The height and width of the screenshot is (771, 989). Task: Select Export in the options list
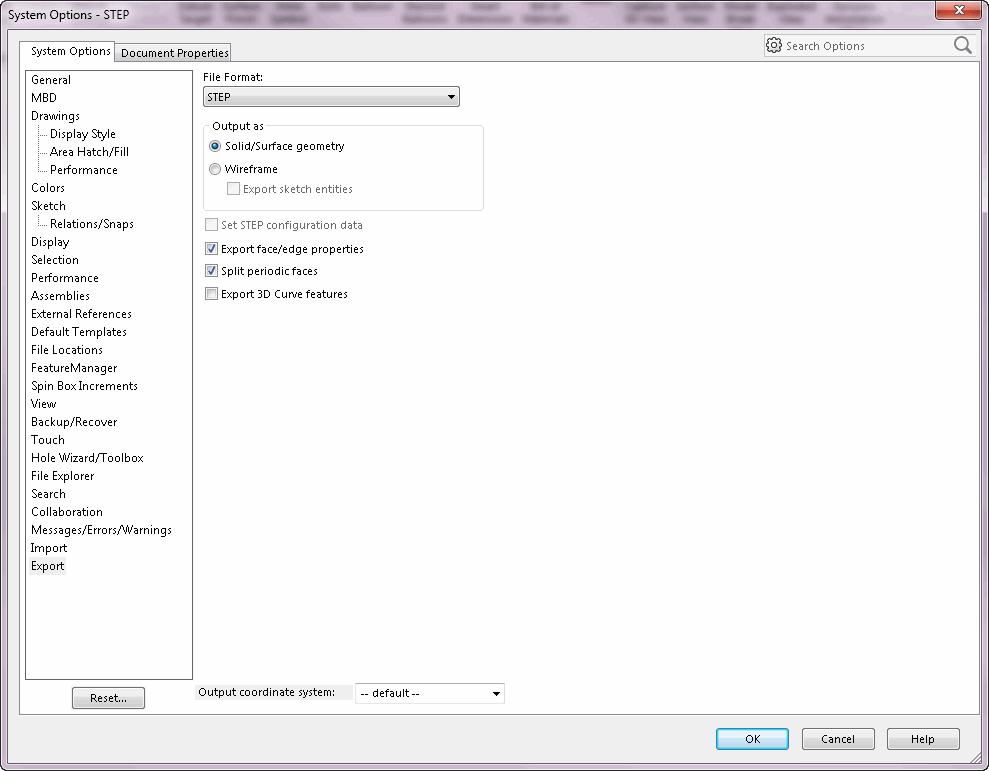click(47, 566)
